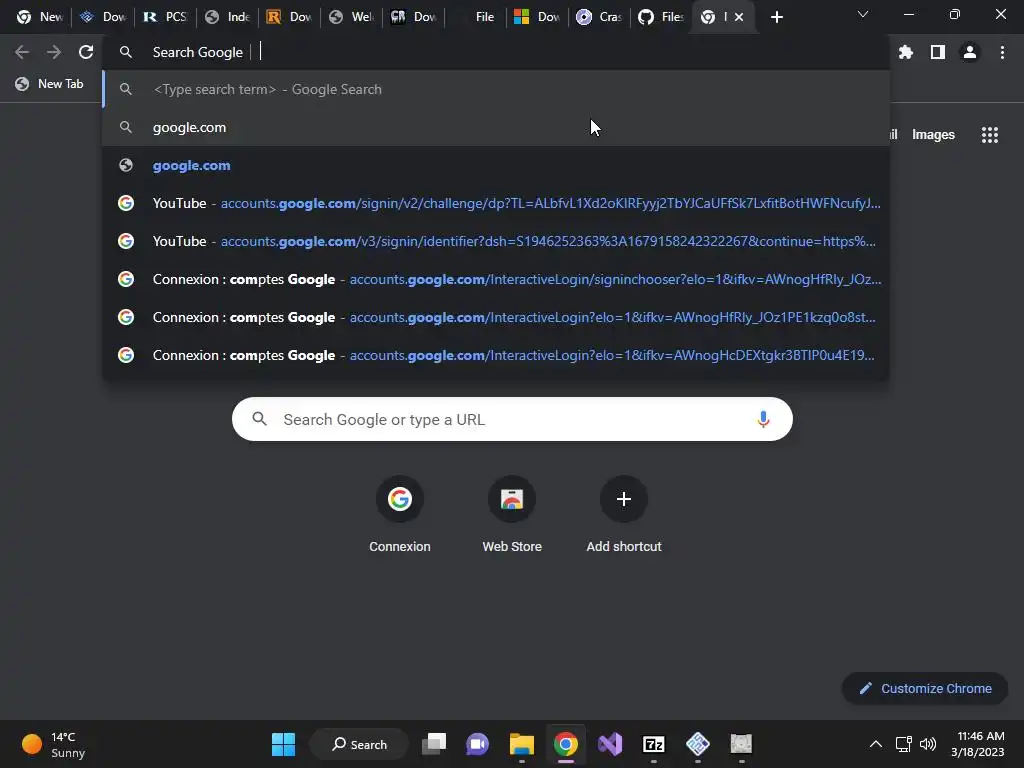Expand the tab search dropdown arrow

pyautogui.click(x=863, y=14)
